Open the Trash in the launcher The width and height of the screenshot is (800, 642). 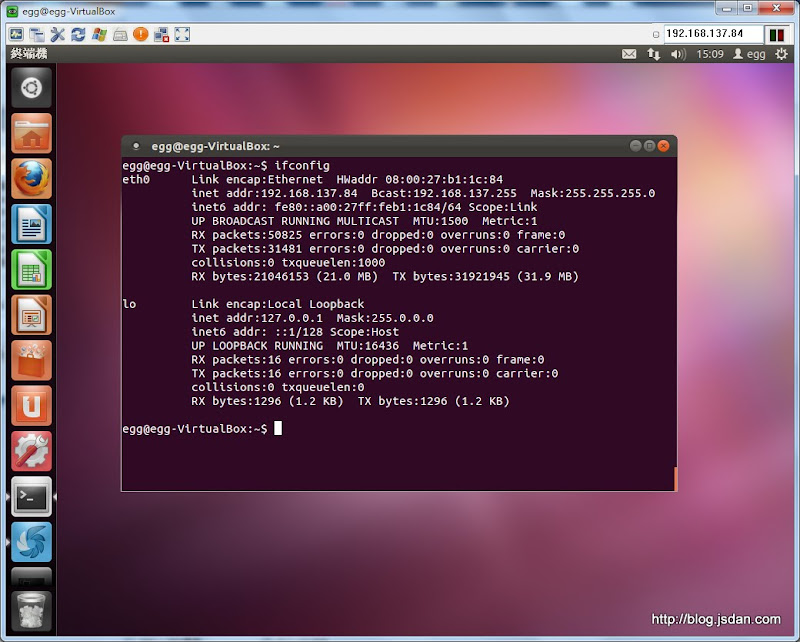pyautogui.click(x=31, y=610)
